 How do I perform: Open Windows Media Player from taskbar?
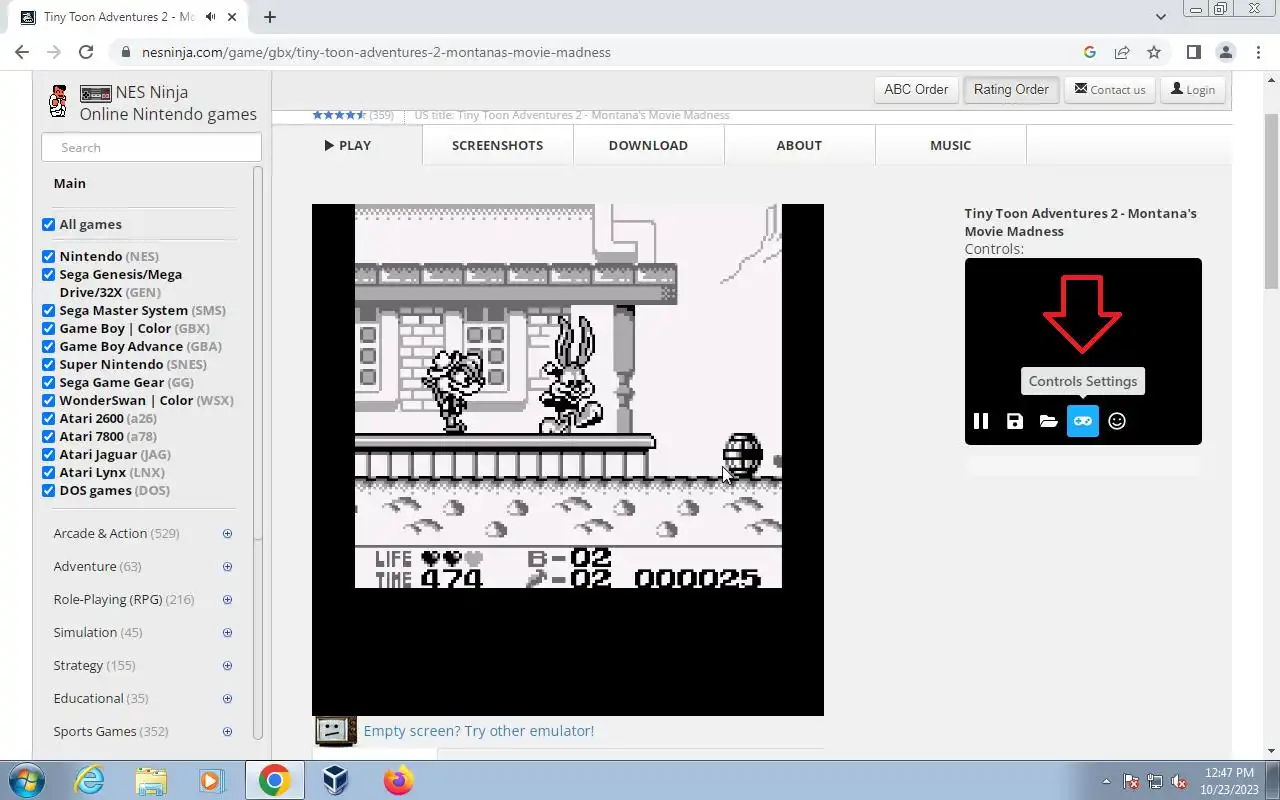coord(212,780)
